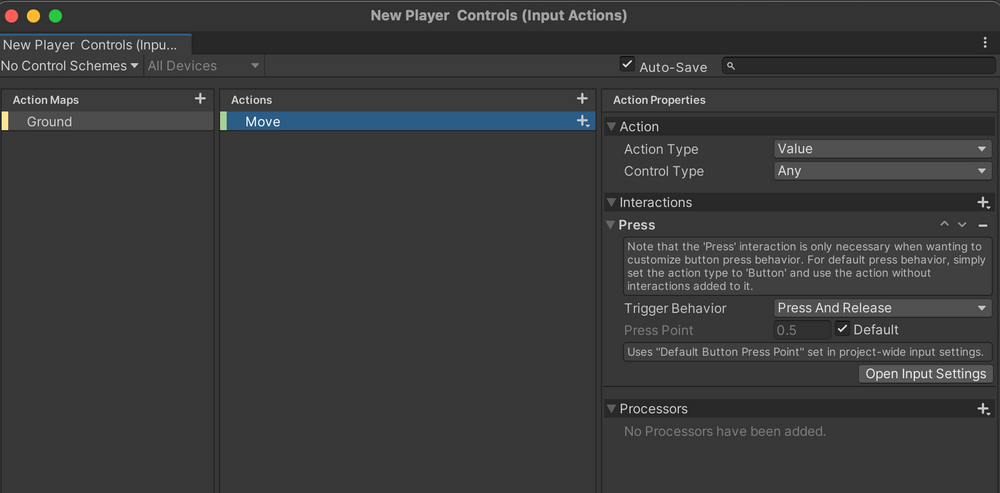Uncheck the Default press point checkbox
The width and height of the screenshot is (1000, 493).
coord(843,330)
